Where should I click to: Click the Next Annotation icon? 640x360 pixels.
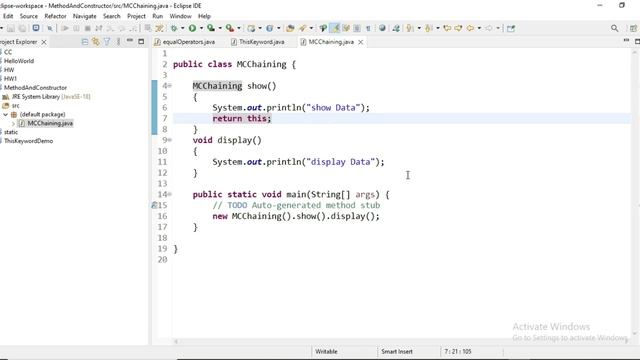[x=410, y=28]
